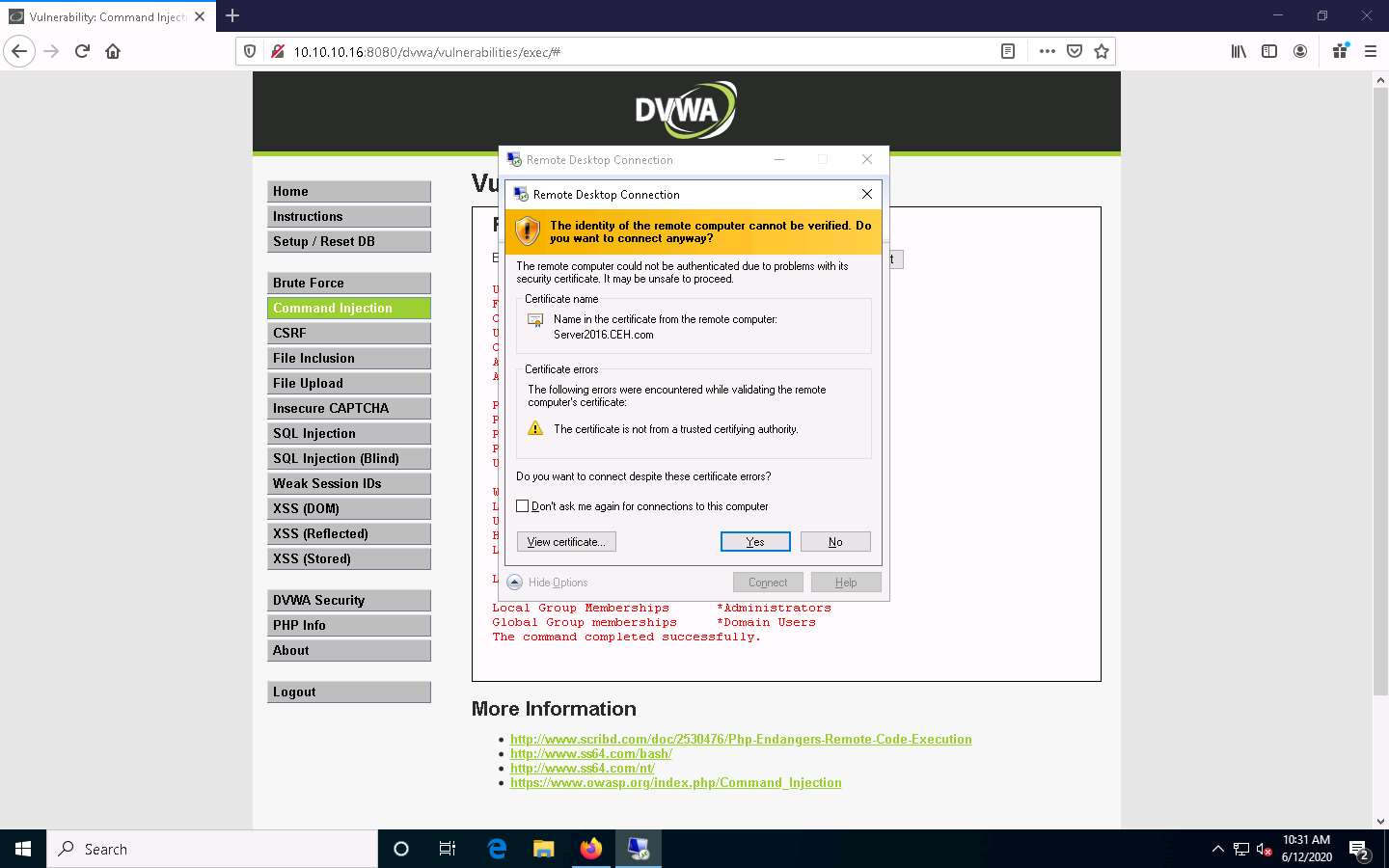Bookmark this page using the star icon
1389x868 pixels.
[1102, 51]
